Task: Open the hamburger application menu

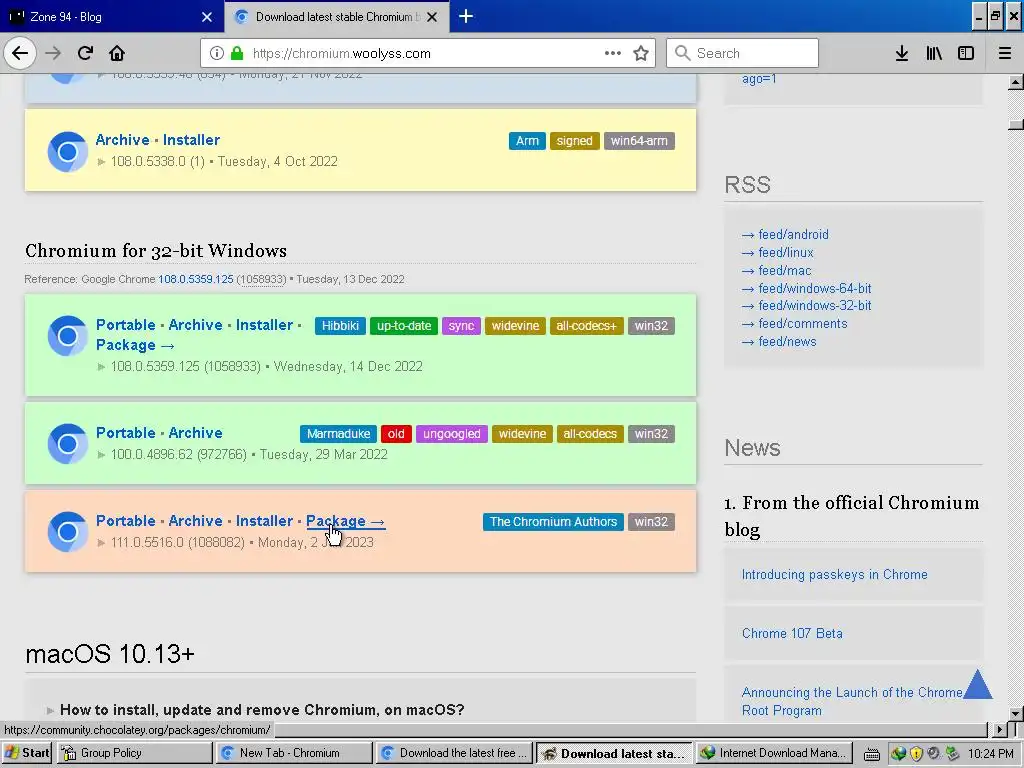Action: pyautogui.click(x=1005, y=53)
